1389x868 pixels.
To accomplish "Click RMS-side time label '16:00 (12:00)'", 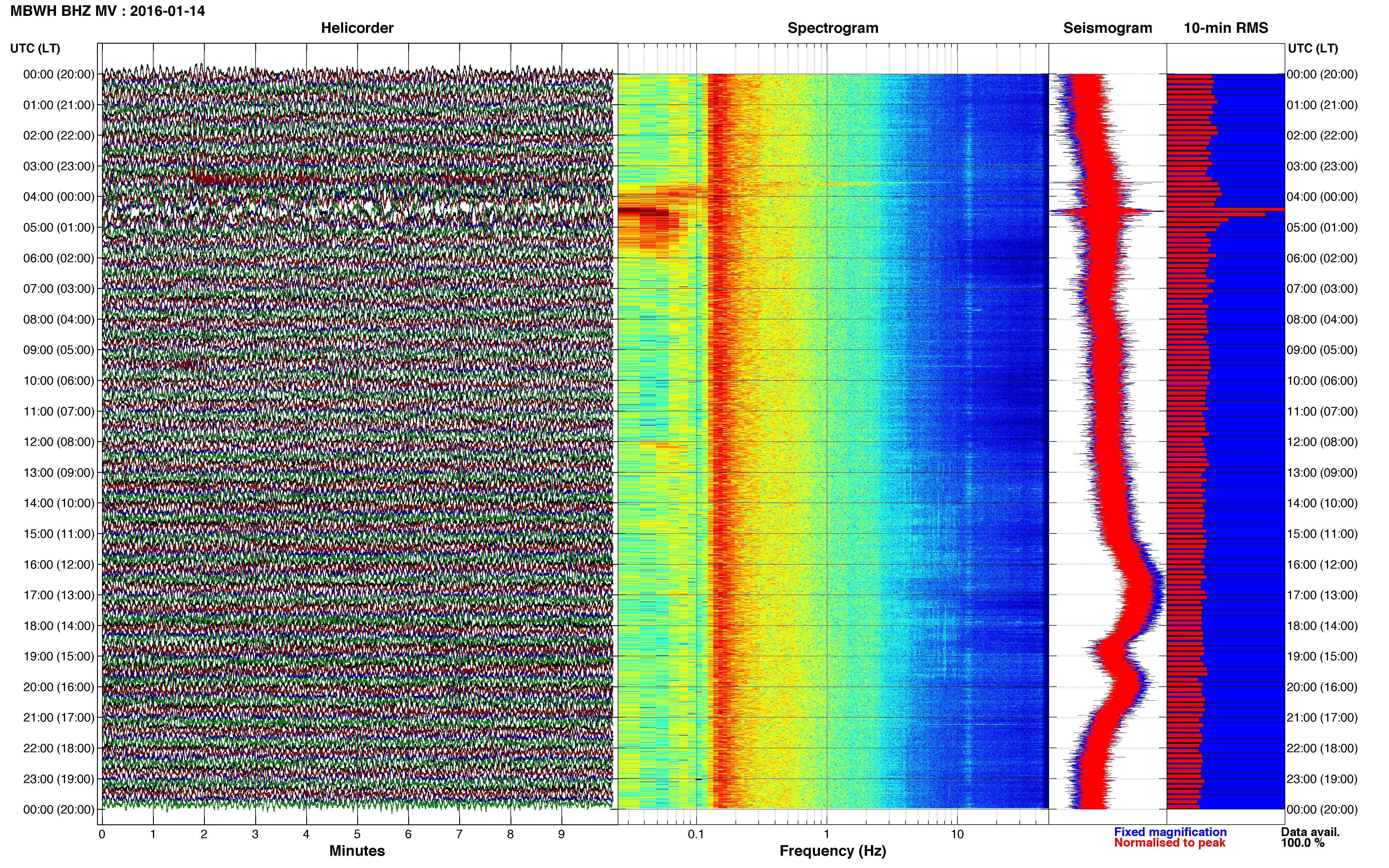I will click(x=1322, y=564).
